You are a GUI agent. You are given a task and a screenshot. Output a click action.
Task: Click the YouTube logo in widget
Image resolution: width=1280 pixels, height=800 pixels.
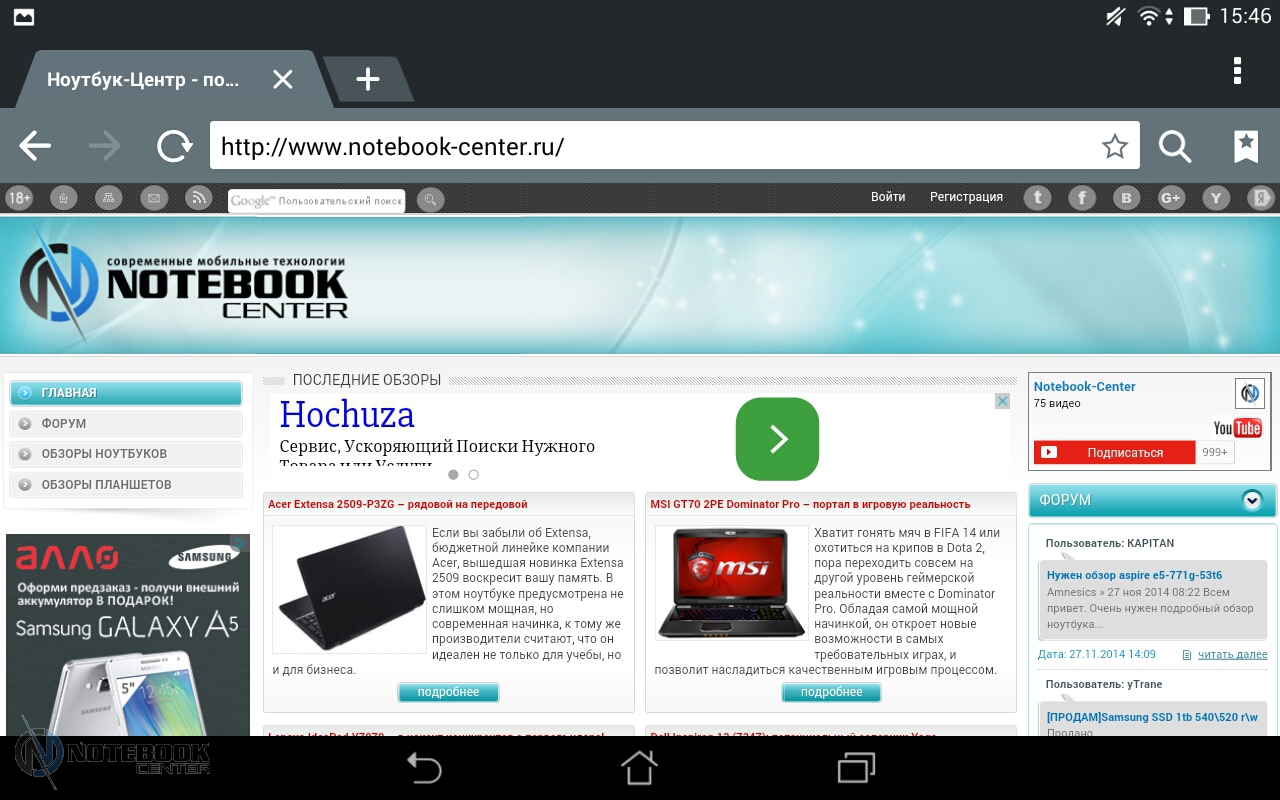click(1238, 428)
